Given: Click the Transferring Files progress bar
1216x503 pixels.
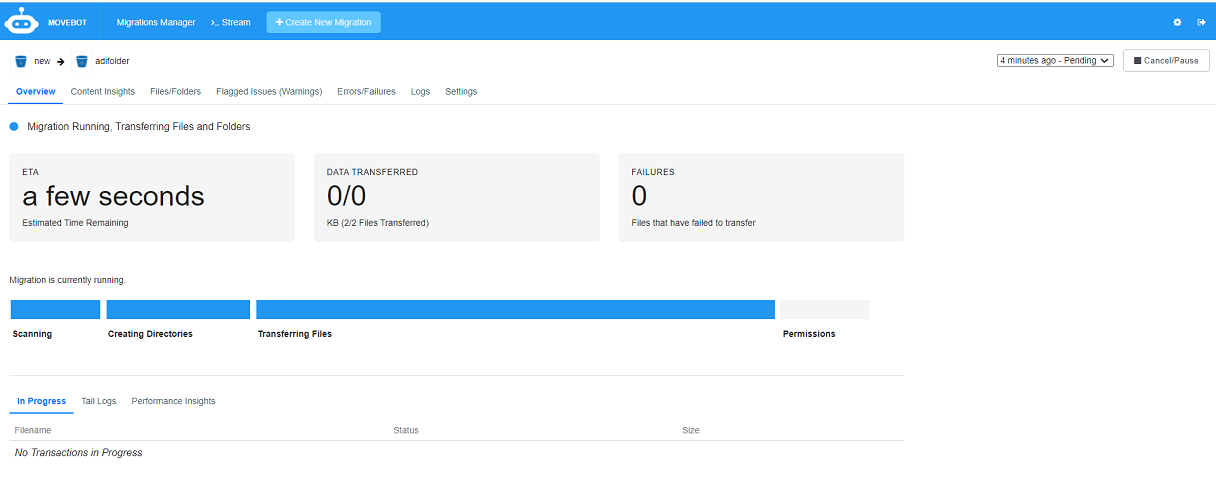Looking at the screenshot, I should point(515,309).
